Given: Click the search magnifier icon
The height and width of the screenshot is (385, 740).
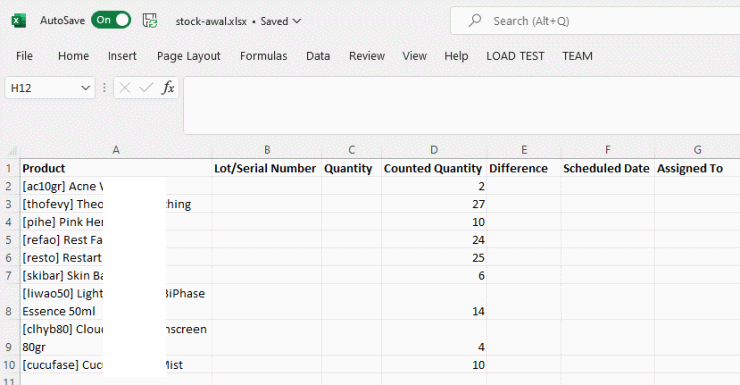Looking at the screenshot, I should click(475, 20).
